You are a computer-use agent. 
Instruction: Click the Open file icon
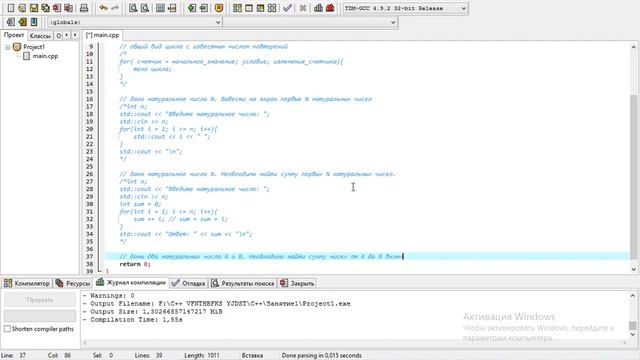(22, 8)
